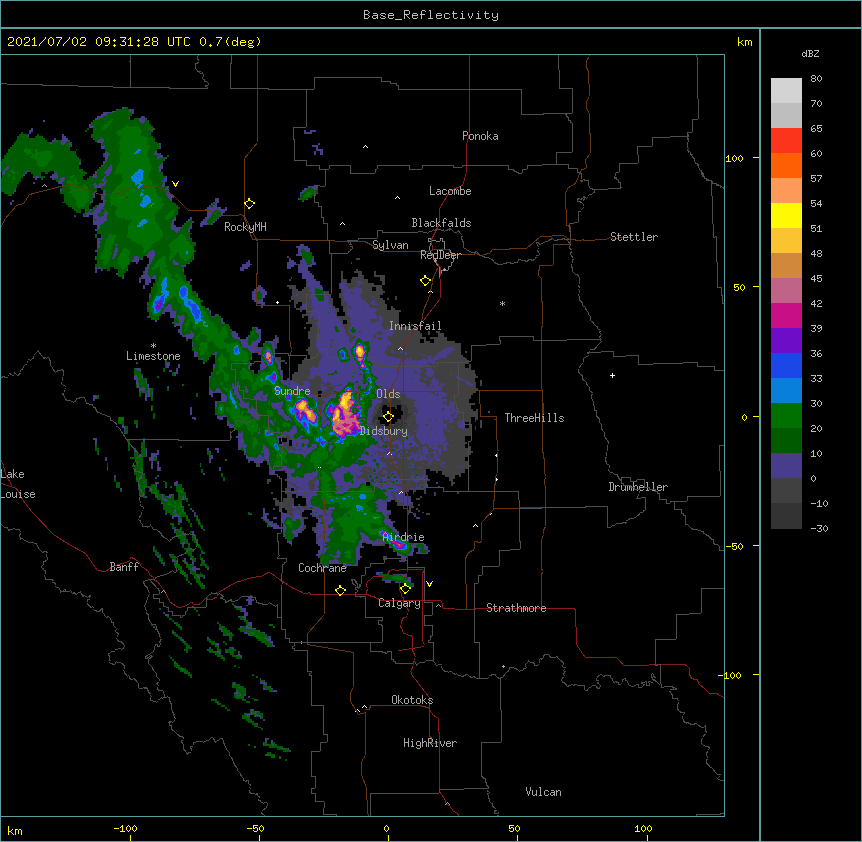Screen dimensions: 862x842
Task: Click the Sylvan label
Action: tap(390, 245)
